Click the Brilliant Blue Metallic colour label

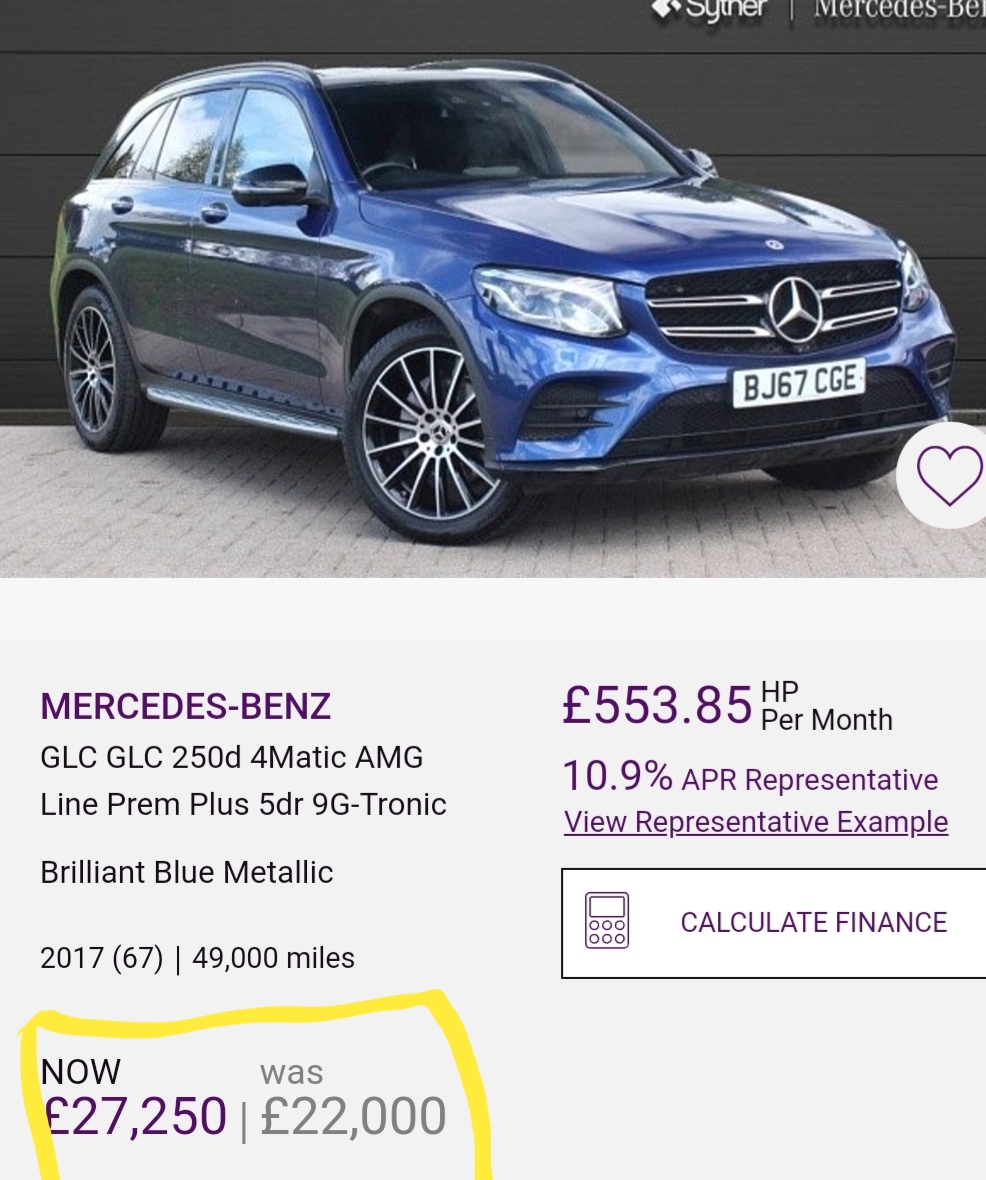click(x=187, y=872)
